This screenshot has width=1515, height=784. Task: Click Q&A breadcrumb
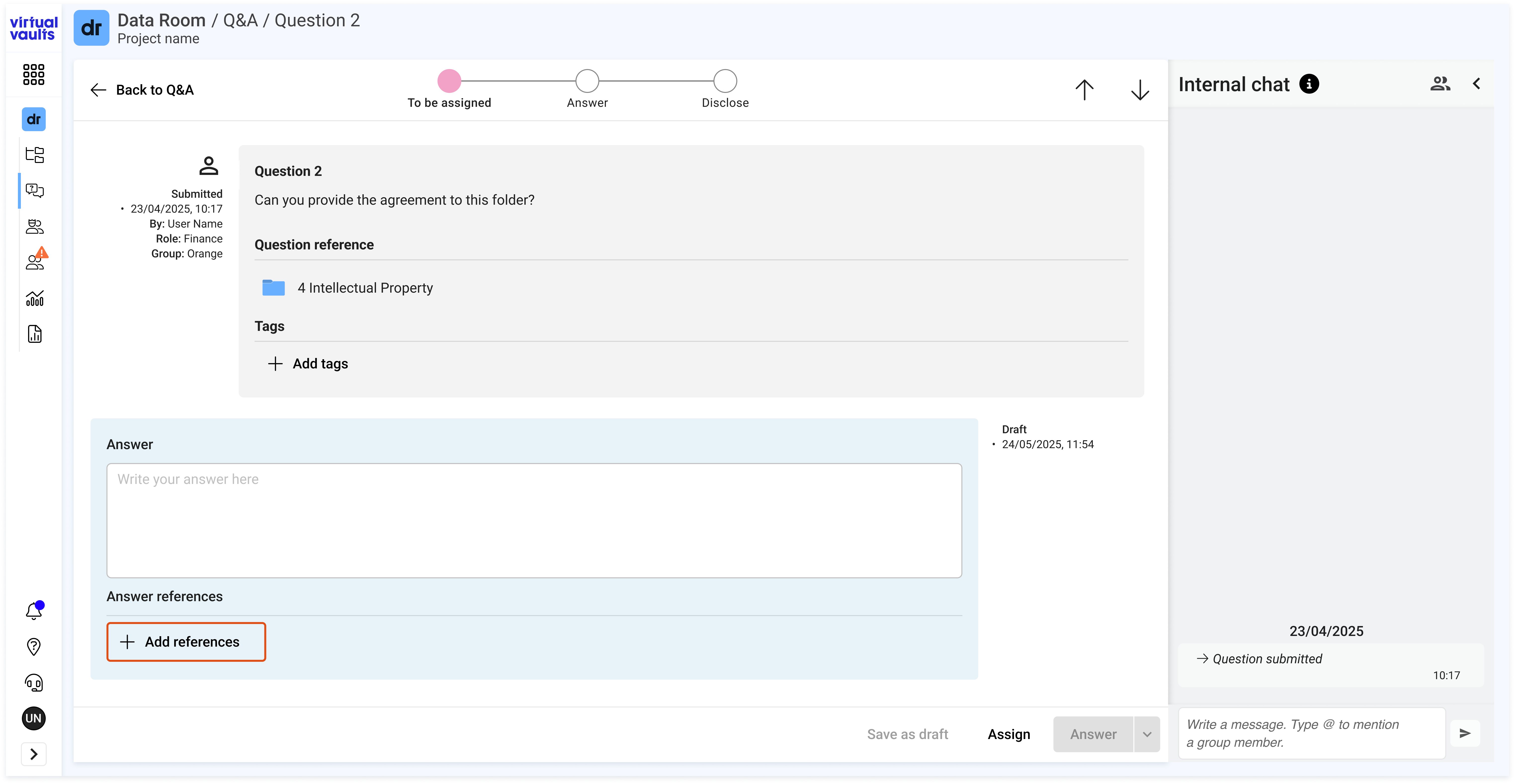[241, 21]
